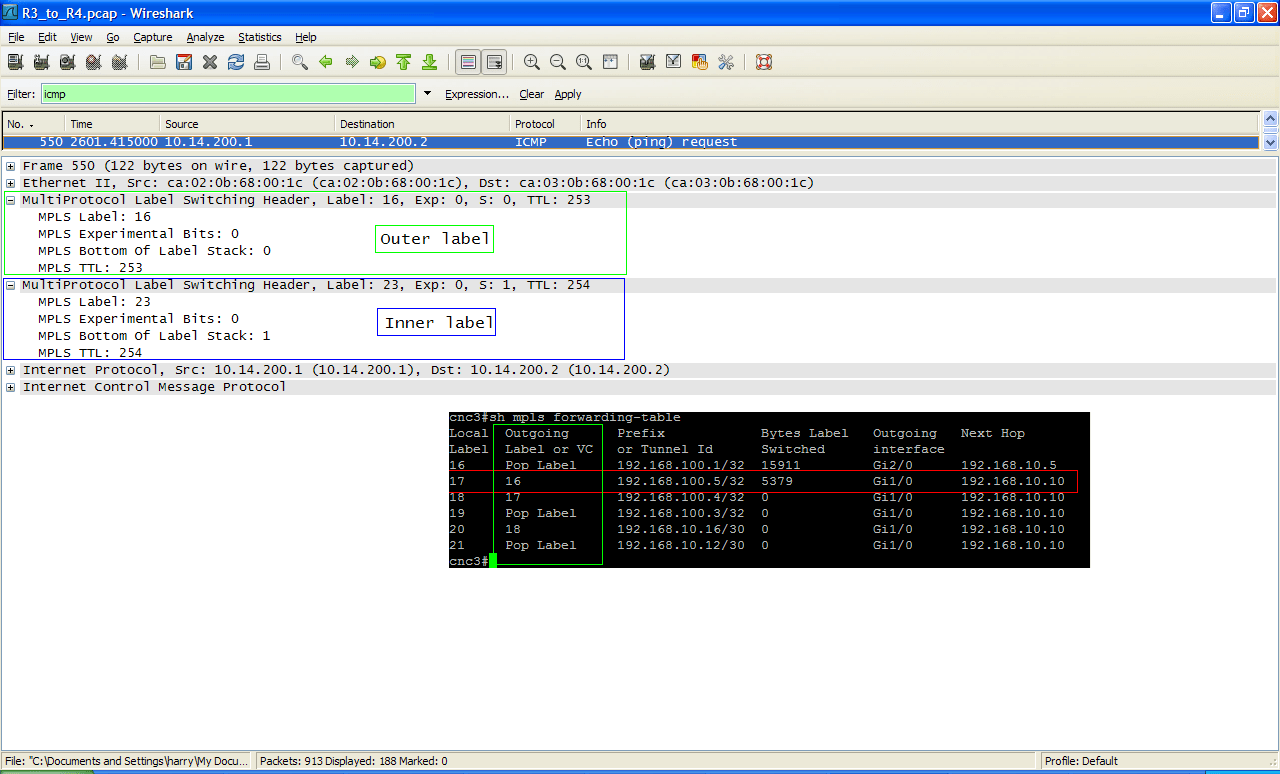Apply the display filter

click(x=568, y=94)
